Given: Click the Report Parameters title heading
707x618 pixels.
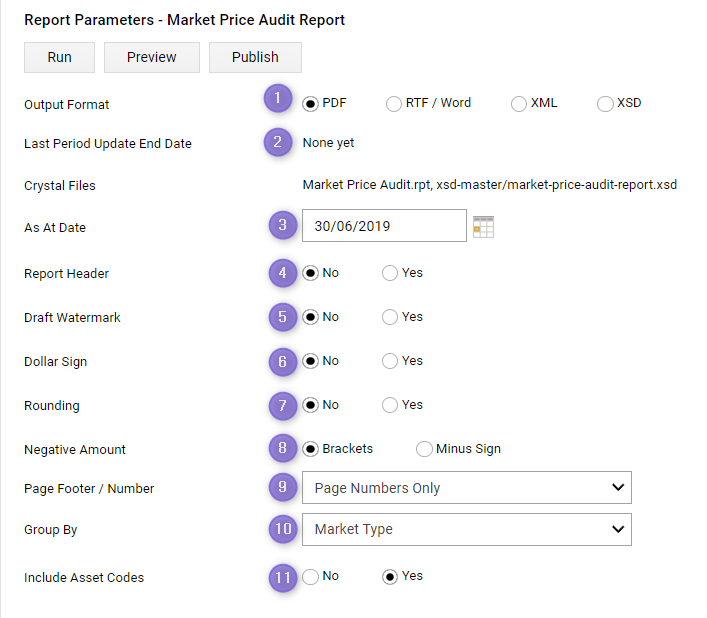Looking at the screenshot, I should tap(184, 20).
